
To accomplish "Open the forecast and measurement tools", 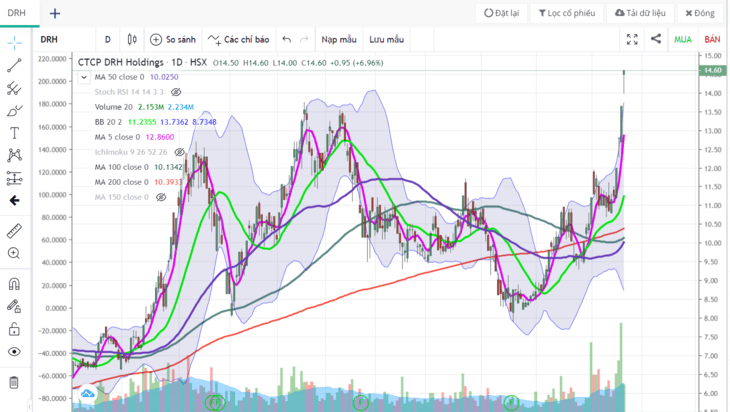I will 14,178.
